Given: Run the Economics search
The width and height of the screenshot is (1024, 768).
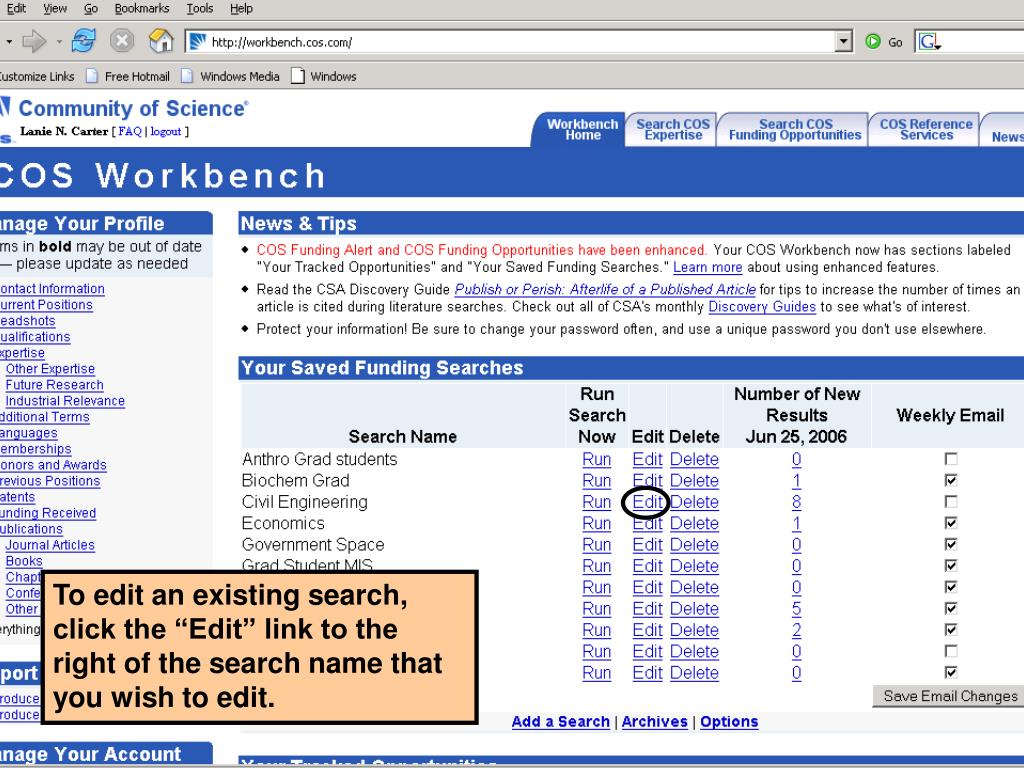Looking at the screenshot, I should point(596,523).
